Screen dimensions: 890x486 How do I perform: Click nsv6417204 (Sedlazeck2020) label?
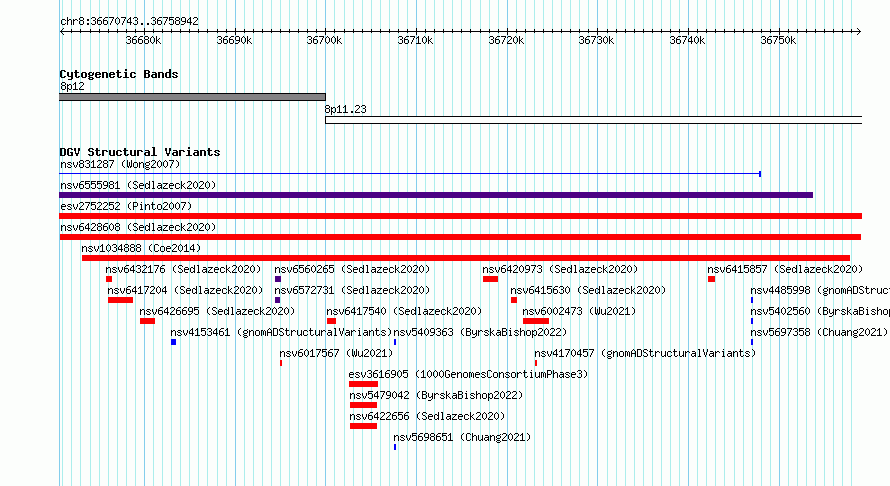(x=185, y=290)
